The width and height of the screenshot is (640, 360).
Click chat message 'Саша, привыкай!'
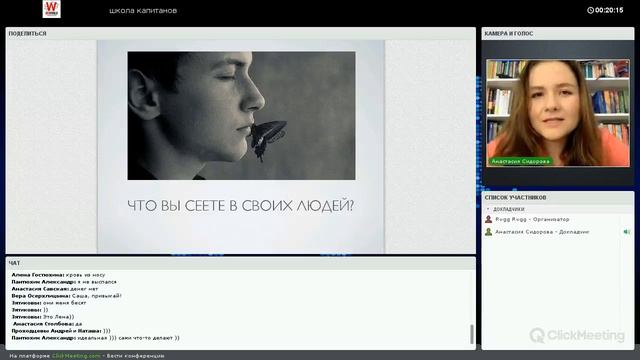point(97,296)
